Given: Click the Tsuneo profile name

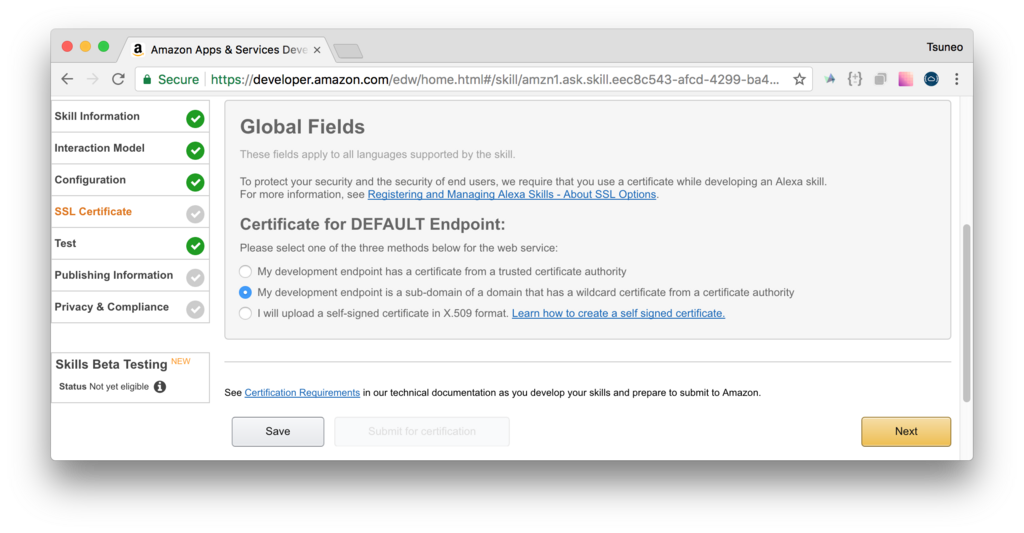Looking at the screenshot, I should (944, 47).
